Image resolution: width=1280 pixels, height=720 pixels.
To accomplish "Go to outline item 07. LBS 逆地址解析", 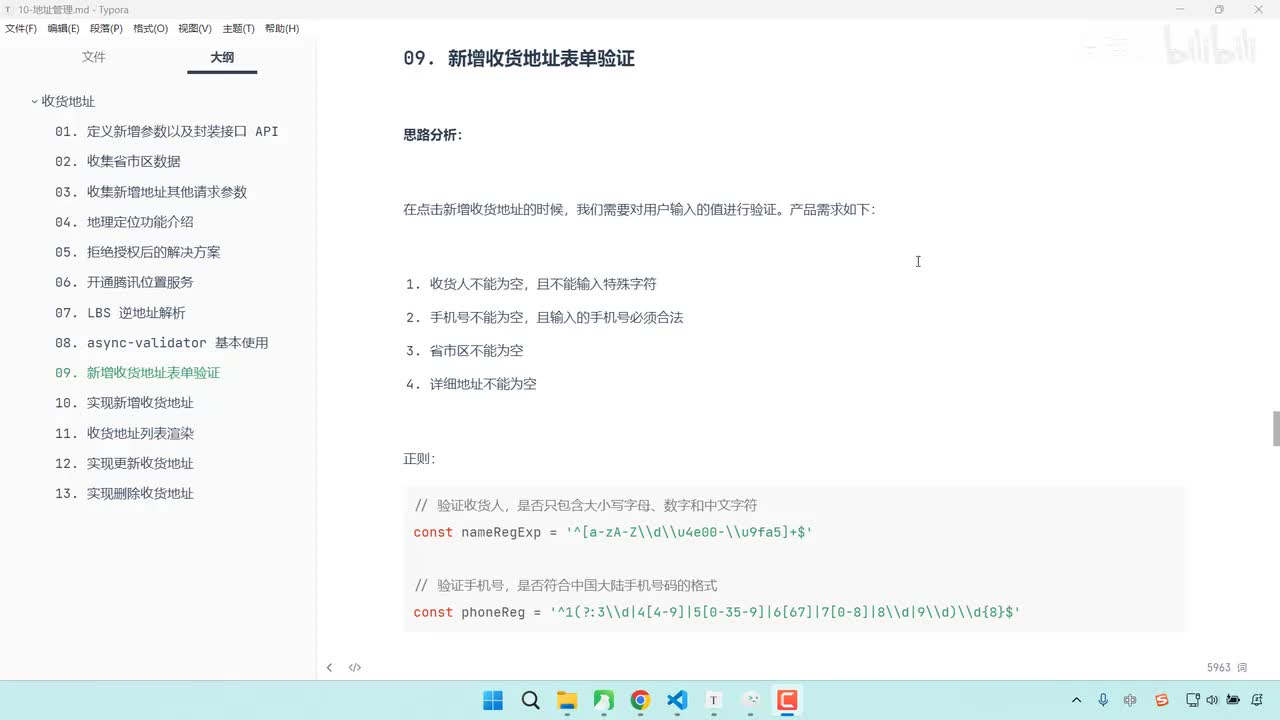I will pos(121,312).
